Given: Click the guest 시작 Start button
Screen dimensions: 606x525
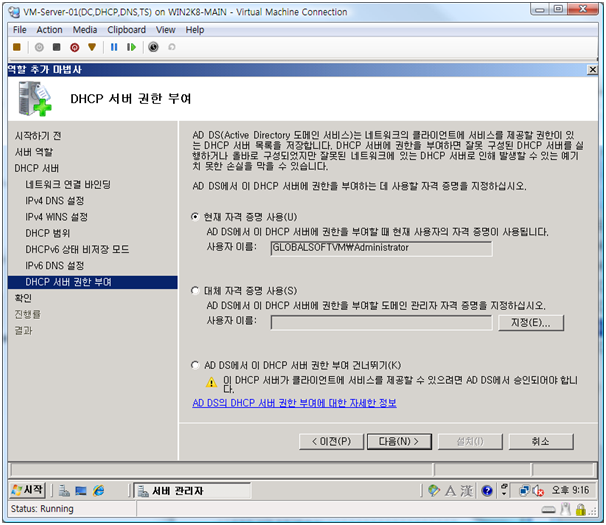Looking at the screenshot, I should click(27, 490).
